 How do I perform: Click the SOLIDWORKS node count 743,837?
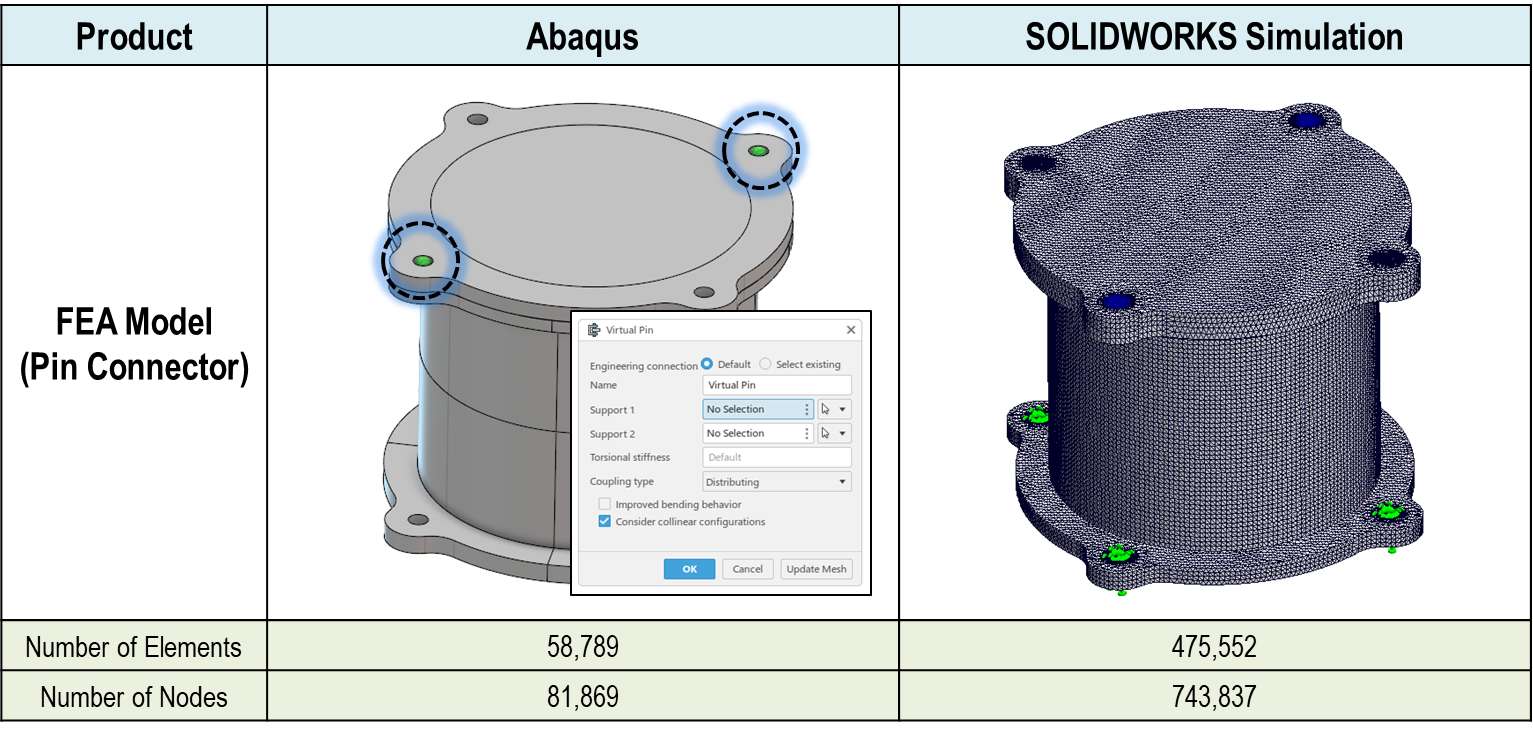[1214, 697]
